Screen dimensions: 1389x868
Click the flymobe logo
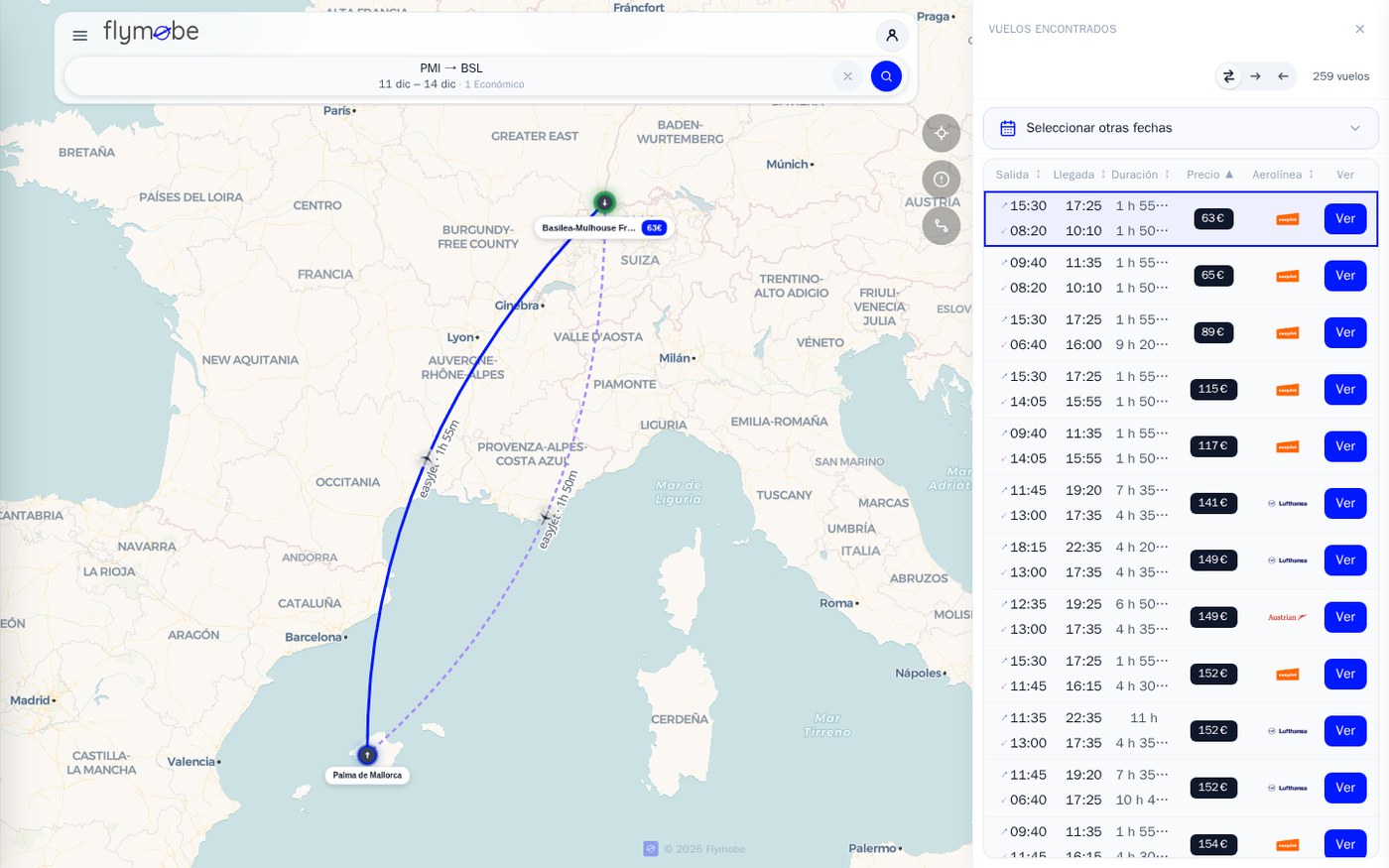(151, 32)
